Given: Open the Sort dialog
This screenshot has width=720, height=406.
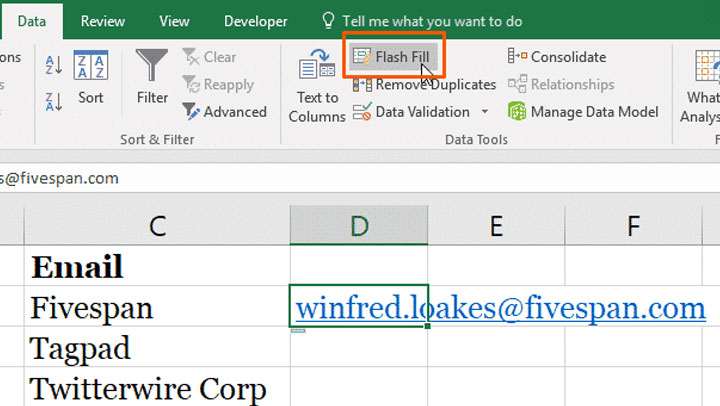Looking at the screenshot, I should click(90, 78).
